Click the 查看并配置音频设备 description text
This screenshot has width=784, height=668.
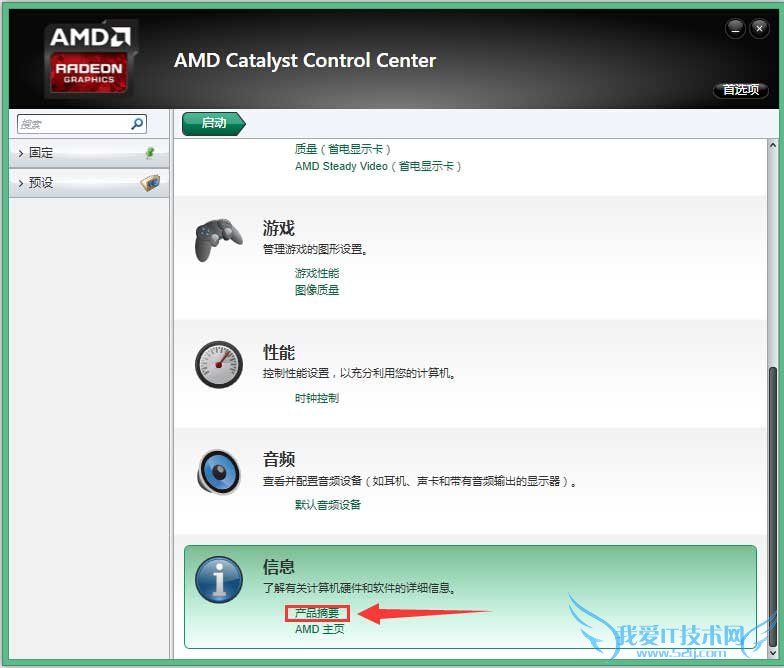pyautogui.click(x=420, y=482)
